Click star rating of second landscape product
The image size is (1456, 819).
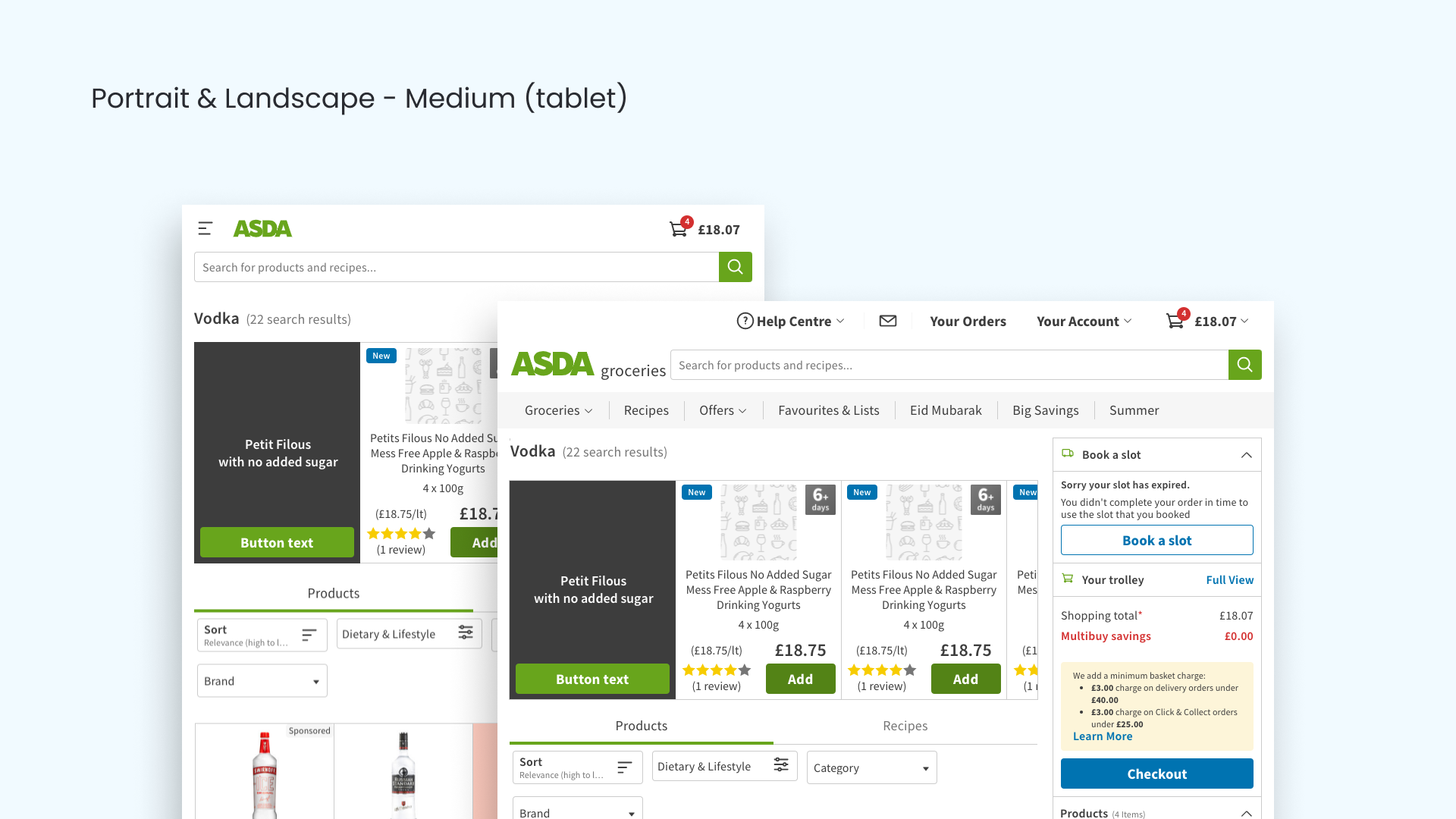click(882, 670)
